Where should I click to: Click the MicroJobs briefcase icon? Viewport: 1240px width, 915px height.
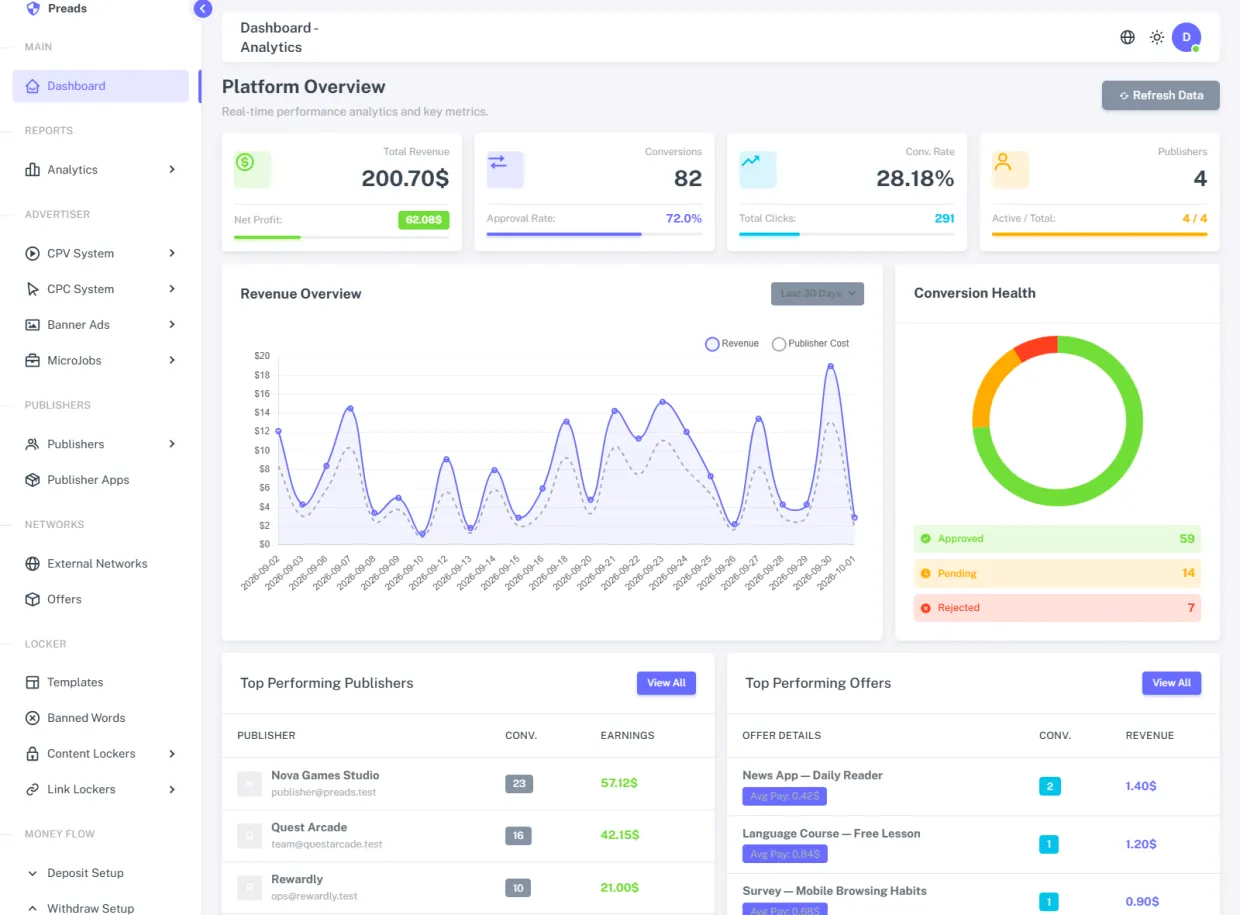[33, 360]
